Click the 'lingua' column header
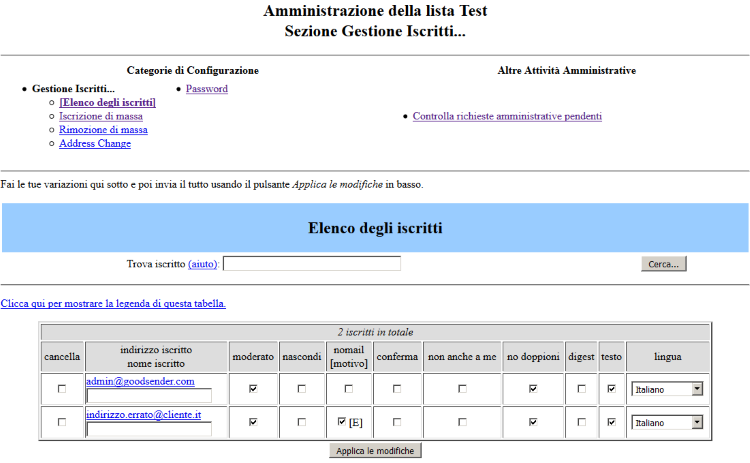Screen dimensions: 750x463 pos(668,357)
